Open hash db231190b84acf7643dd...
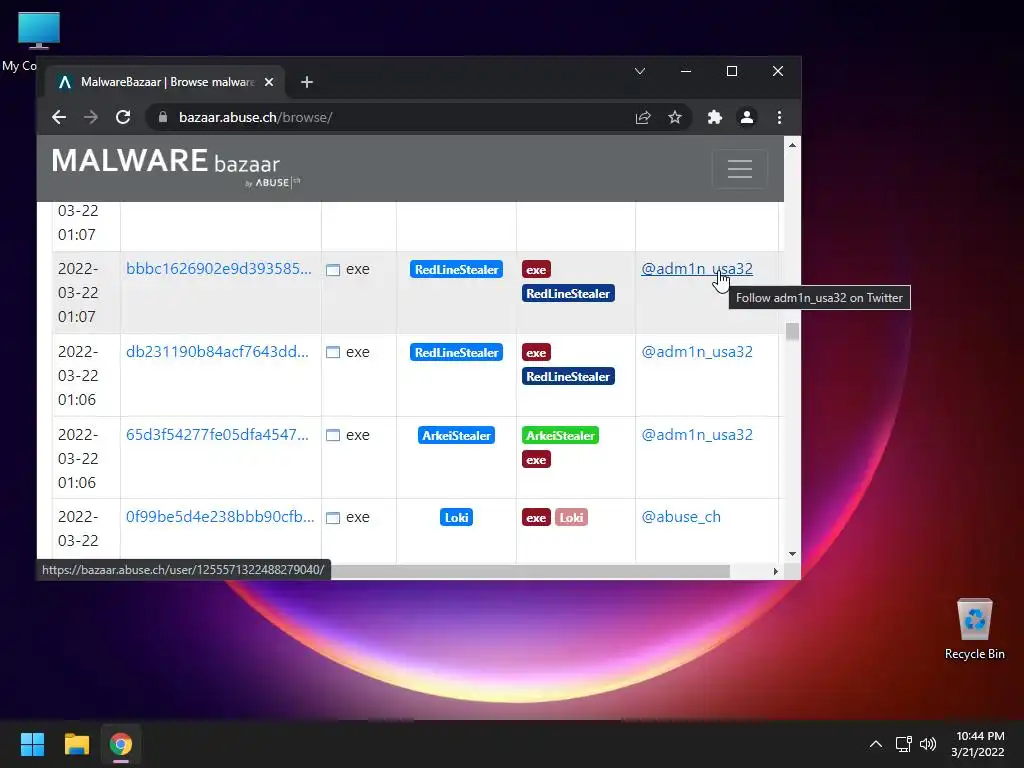The image size is (1024, 768). [x=217, y=351]
